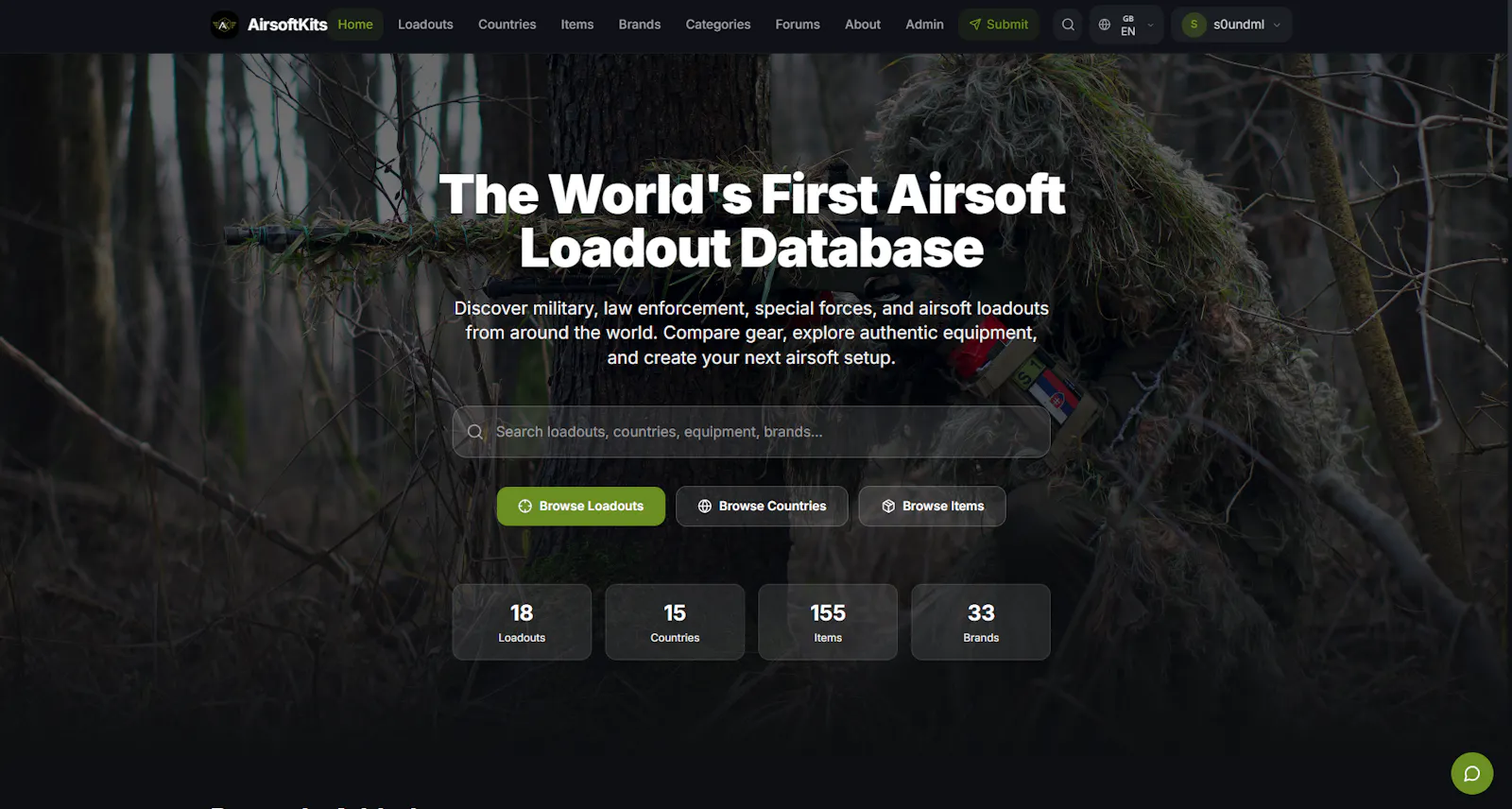Expand the s0undml account menu chevron
Viewport: 1512px width, 809px height.
click(1277, 26)
